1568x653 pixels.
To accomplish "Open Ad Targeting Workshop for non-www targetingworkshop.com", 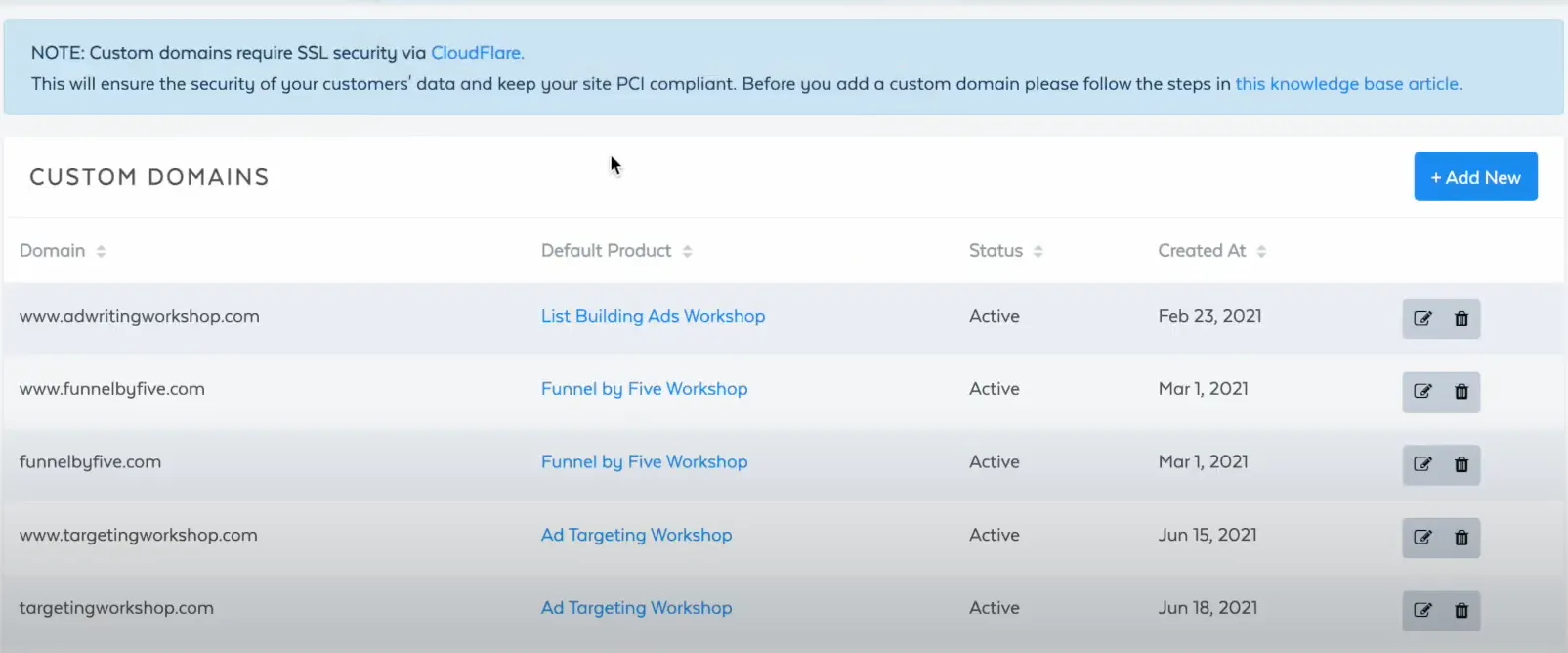I will (636, 608).
